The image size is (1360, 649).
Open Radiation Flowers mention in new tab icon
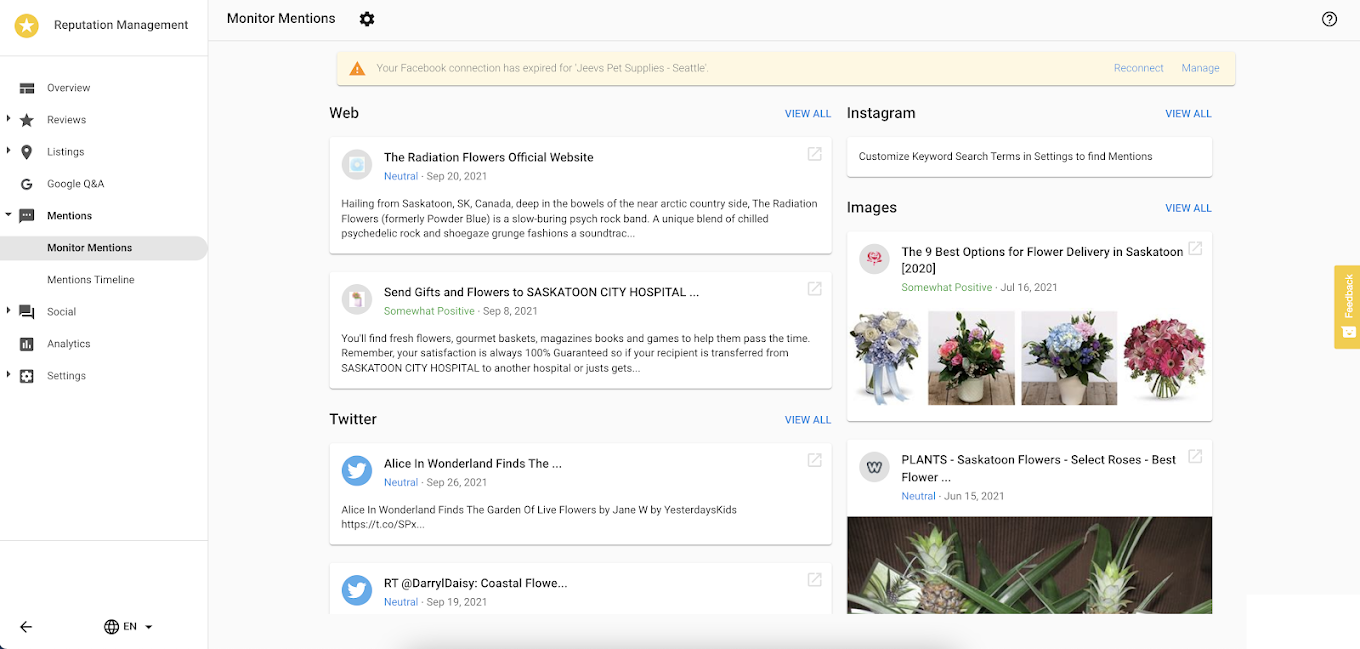[x=815, y=154]
